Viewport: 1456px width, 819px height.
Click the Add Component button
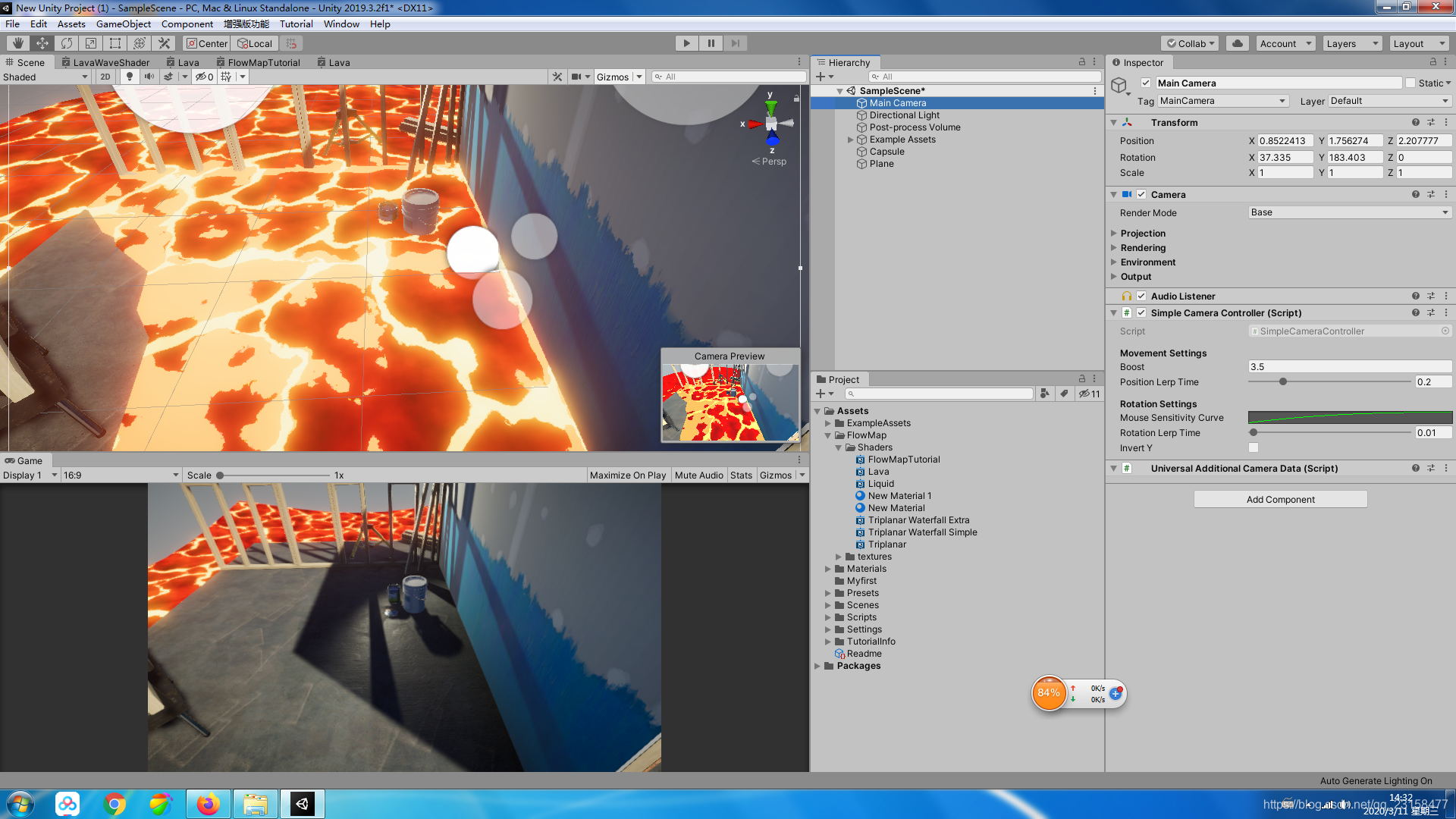pos(1280,499)
